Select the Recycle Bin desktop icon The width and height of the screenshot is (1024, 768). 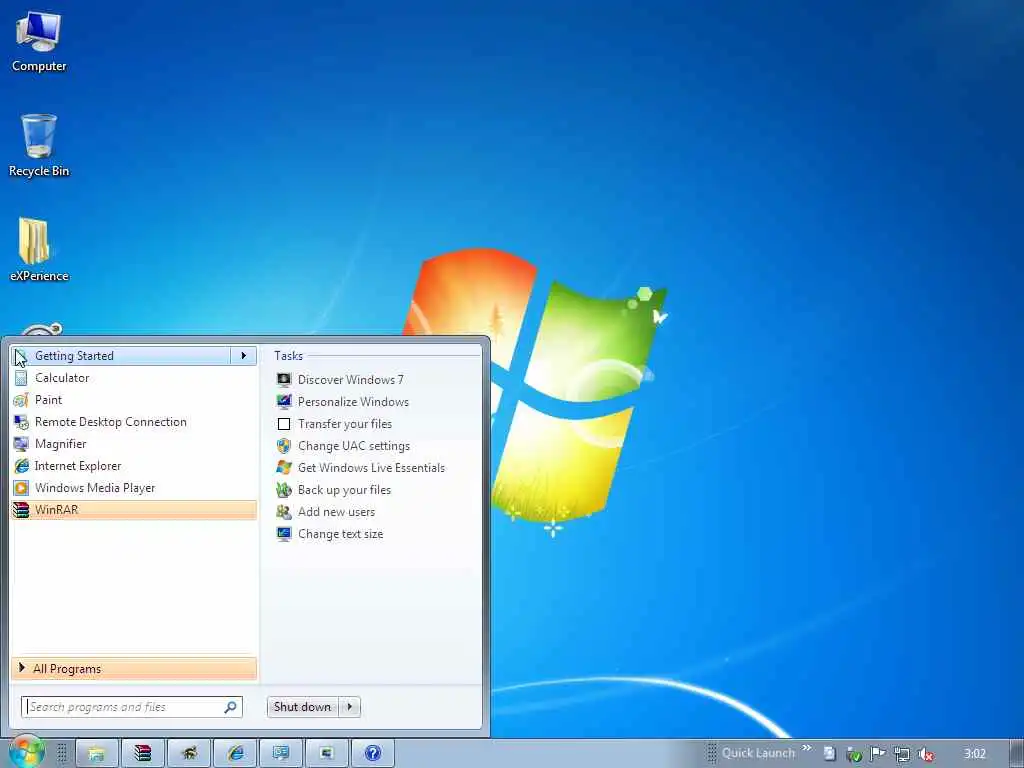39,145
